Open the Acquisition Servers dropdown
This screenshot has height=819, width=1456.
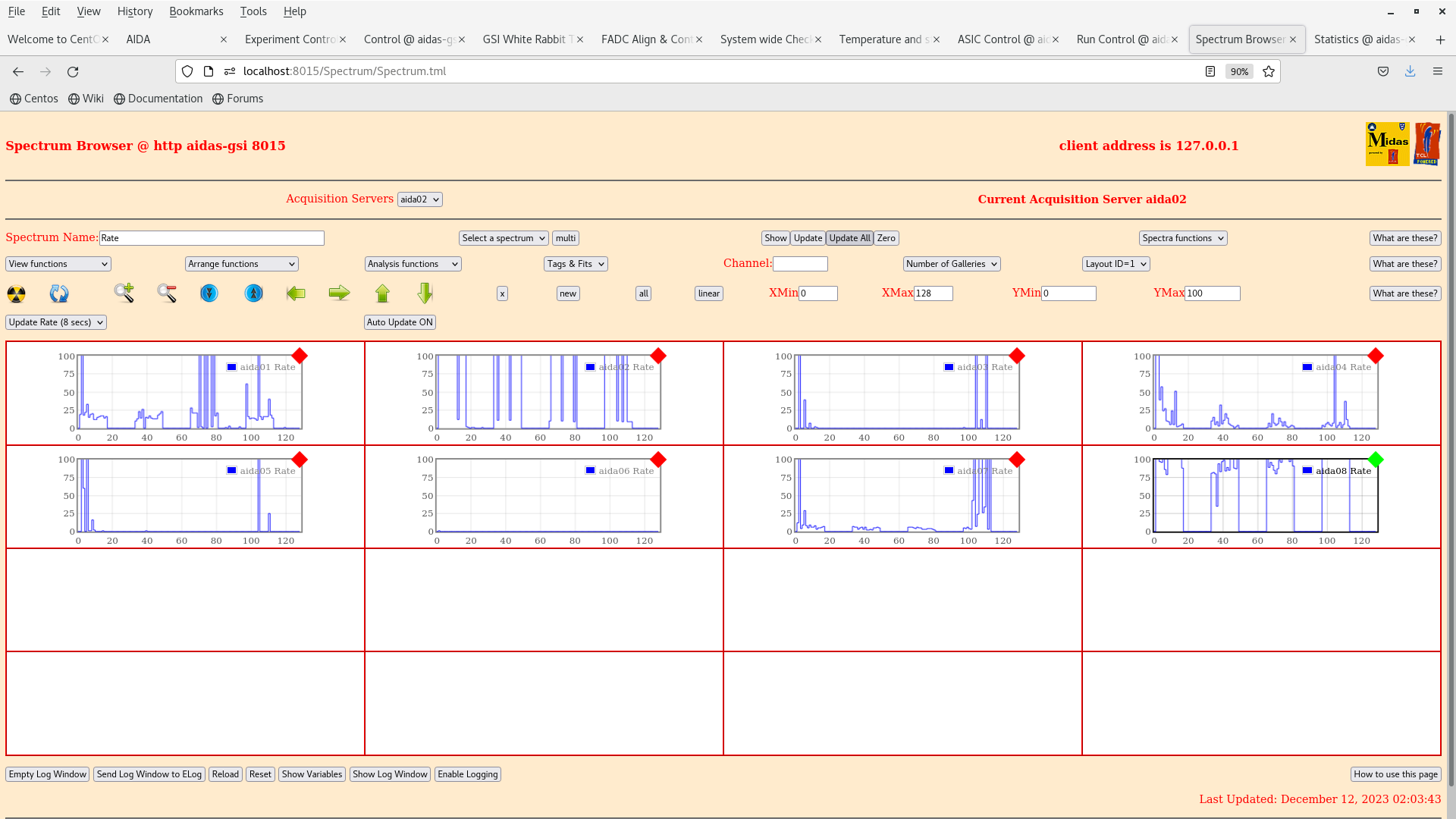click(419, 199)
